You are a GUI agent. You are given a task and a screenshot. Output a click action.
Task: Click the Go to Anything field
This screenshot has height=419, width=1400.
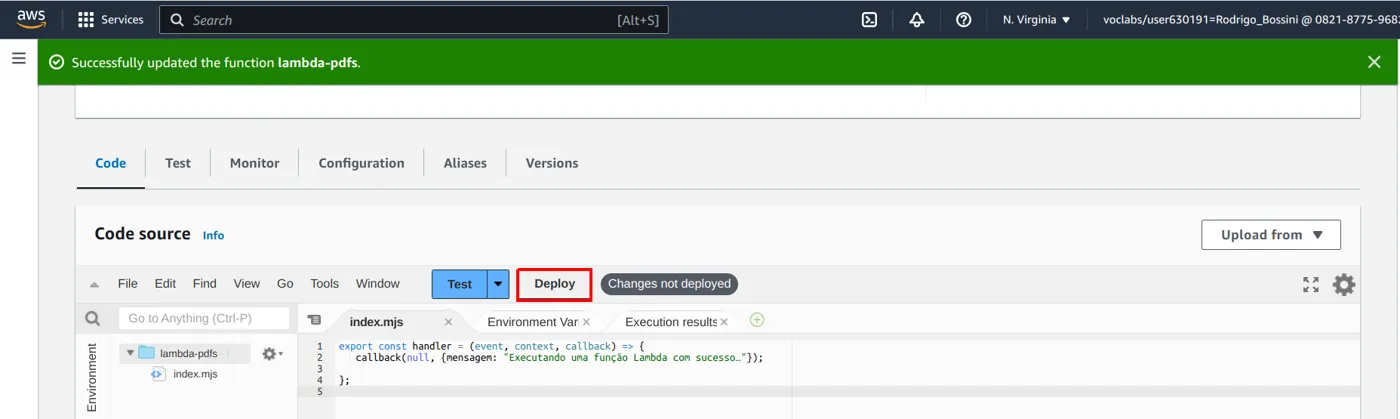click(x=204, y=318)
